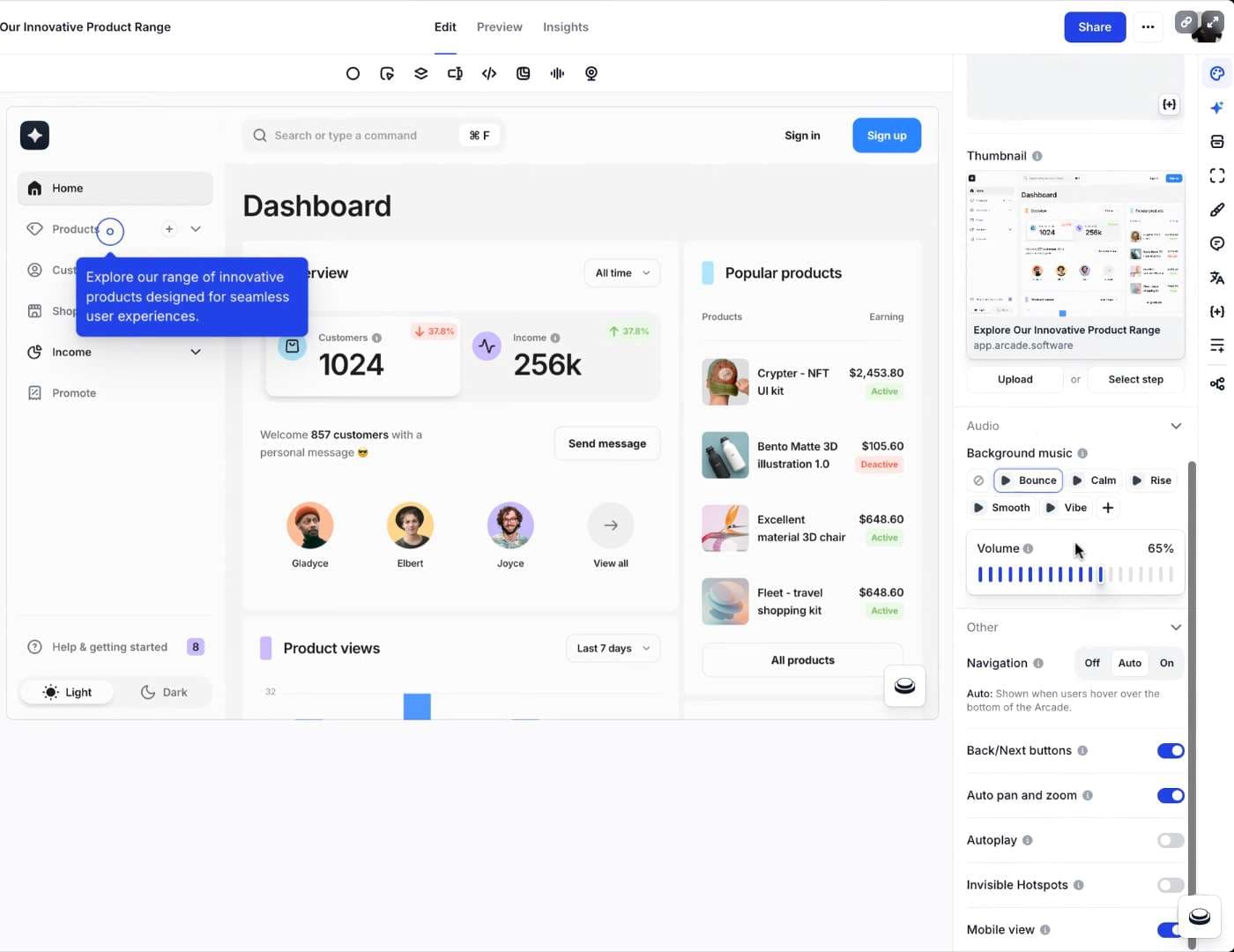Screen dimensions: 1234x952
Task: Click the embed code icon in toolbar
Action: tap(489, 74)
